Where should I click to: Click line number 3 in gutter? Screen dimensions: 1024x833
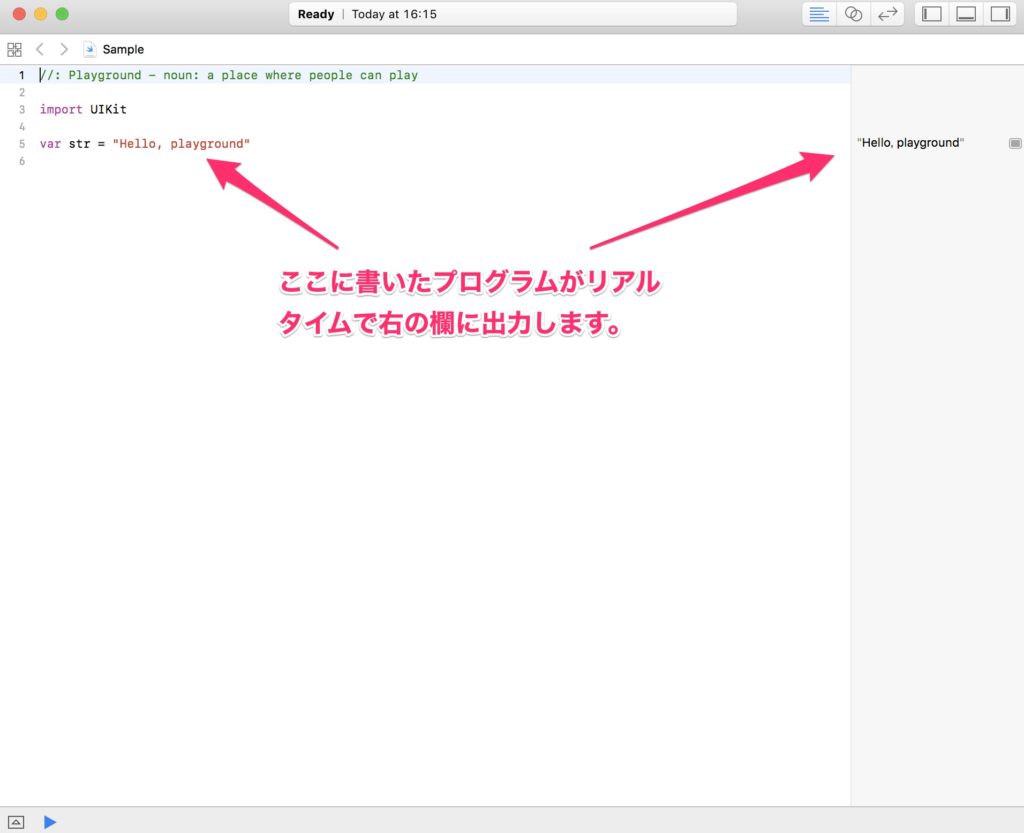point(22,110)
